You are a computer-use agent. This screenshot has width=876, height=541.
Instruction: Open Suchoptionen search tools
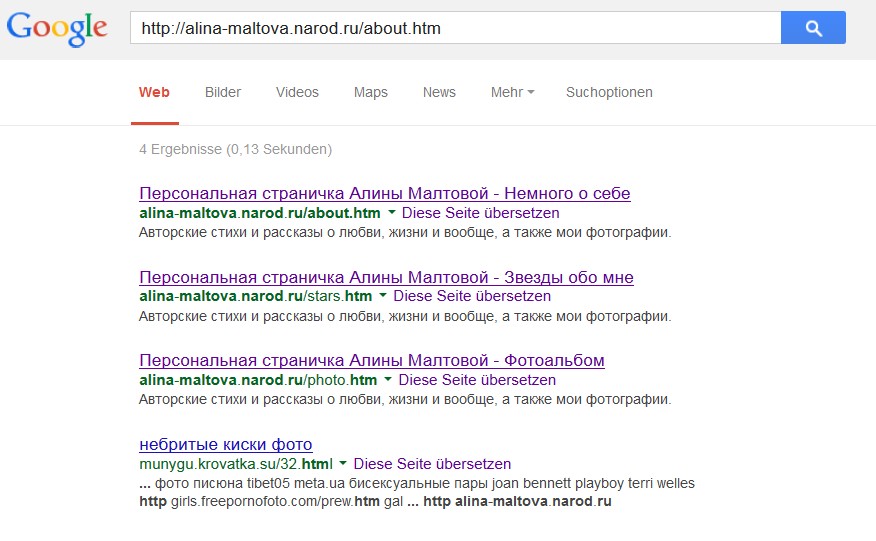click(x=609, y=92)
